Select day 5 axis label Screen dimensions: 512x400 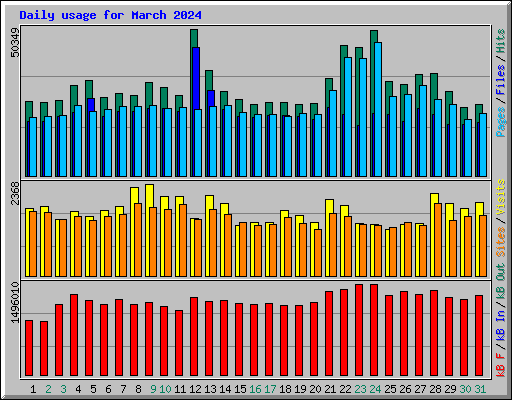pyautogui.click(x=93, y=389)
